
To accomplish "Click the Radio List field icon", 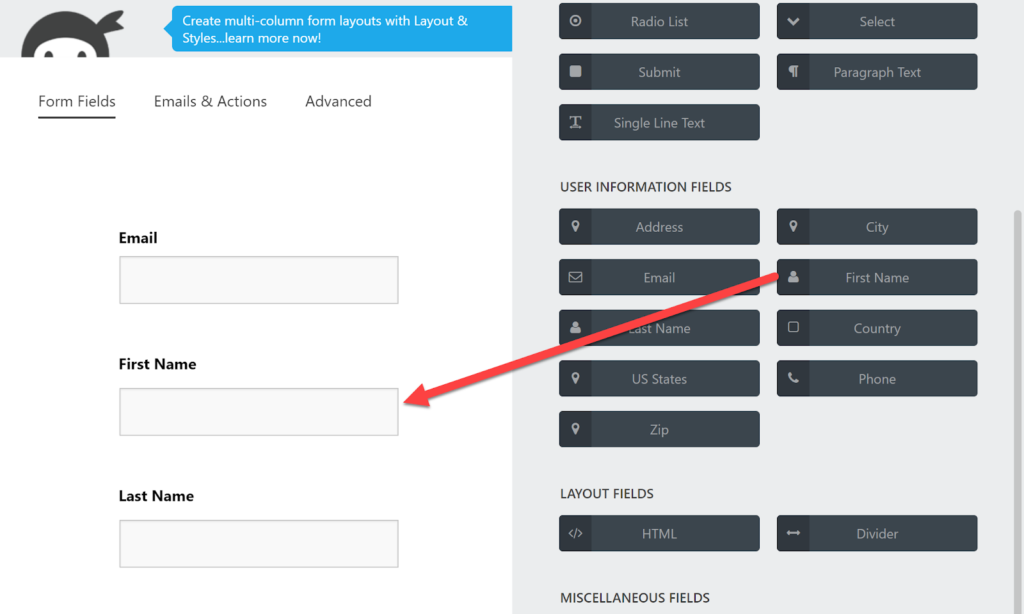I will (575, 21).
